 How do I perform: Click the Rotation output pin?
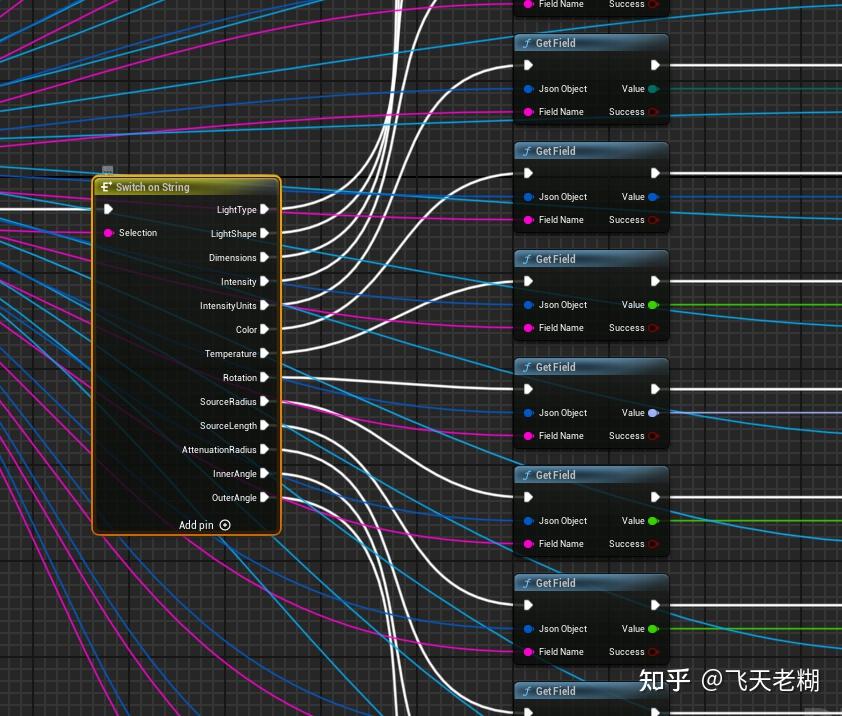(265, 377)
